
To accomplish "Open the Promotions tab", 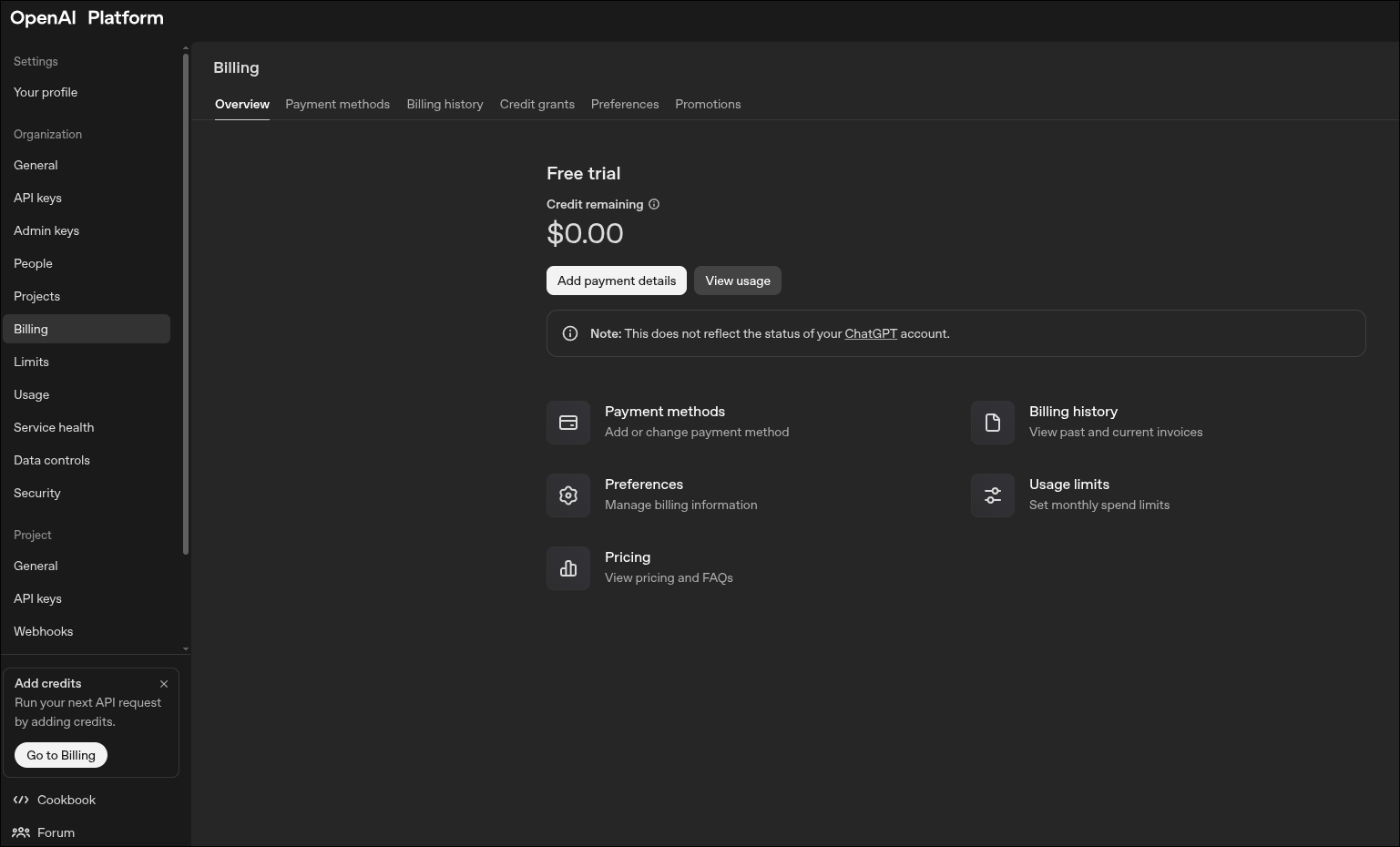I will pyautogui.click(x=708, y=104).
